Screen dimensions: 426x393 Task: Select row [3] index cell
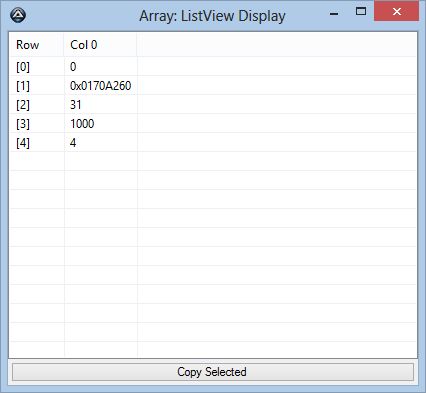pyautogui.click(x=23, y=124)
